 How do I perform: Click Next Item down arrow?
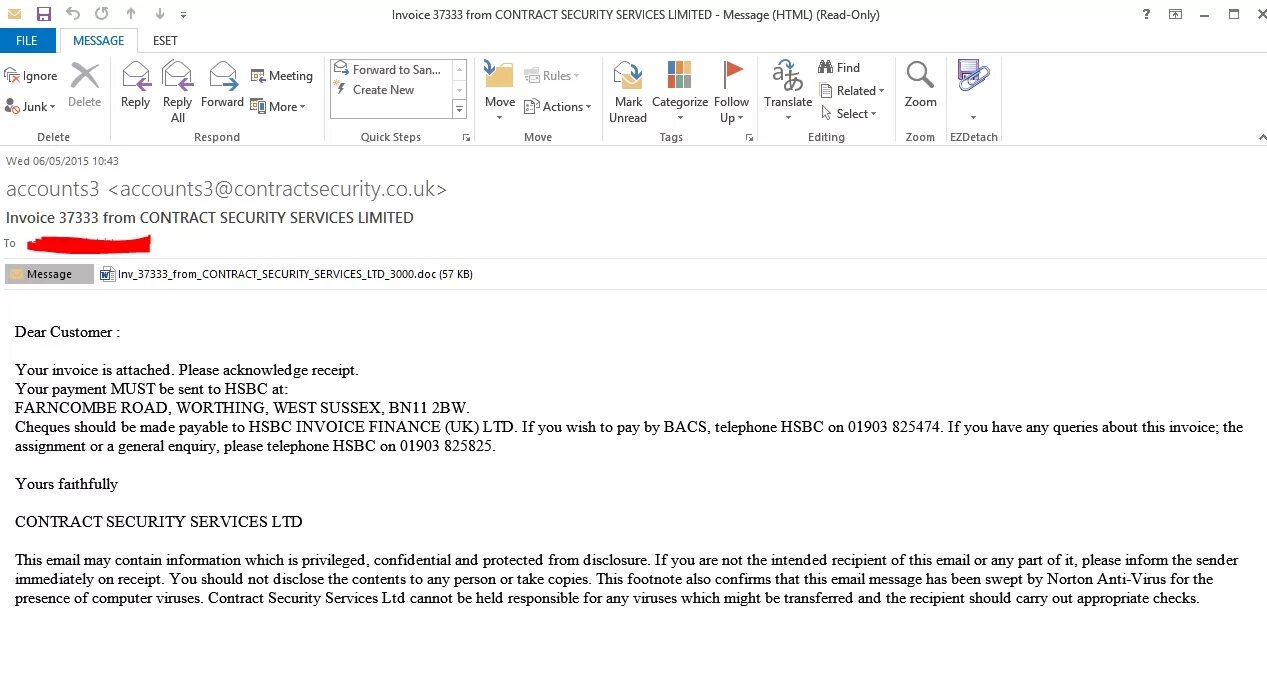click(x=160, y=14)
